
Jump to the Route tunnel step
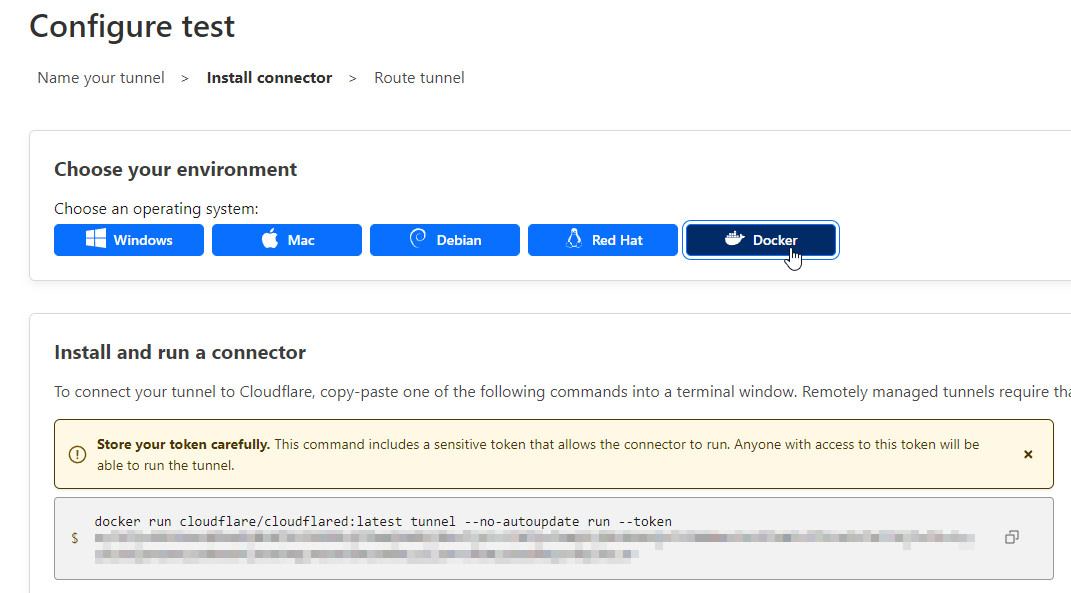click(419, 78)
